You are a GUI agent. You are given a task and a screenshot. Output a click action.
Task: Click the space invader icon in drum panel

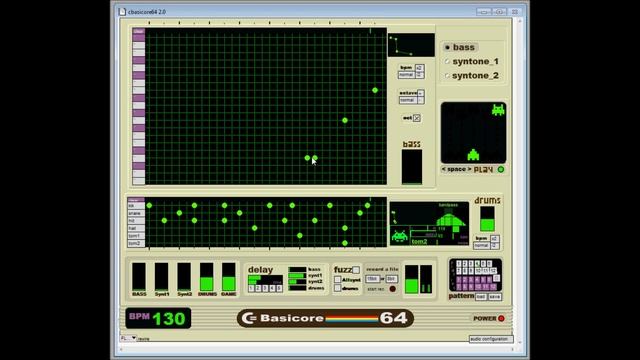pos(399,236)
